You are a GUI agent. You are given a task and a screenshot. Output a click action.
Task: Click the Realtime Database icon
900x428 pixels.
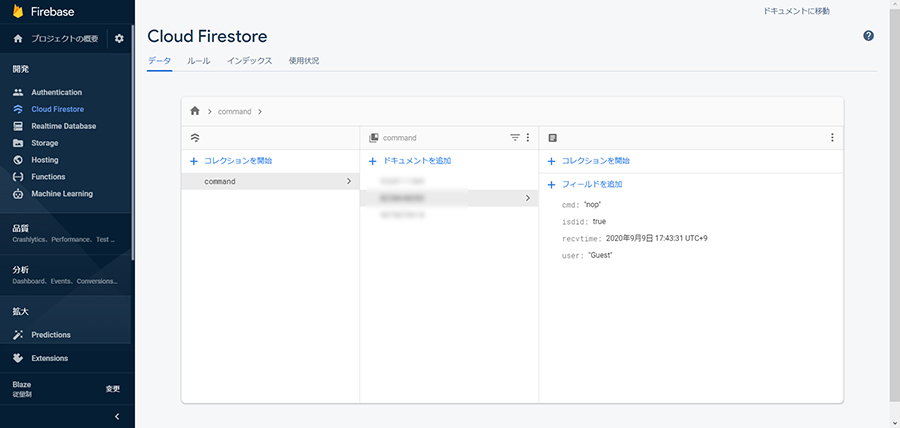(x=18, y=126)
